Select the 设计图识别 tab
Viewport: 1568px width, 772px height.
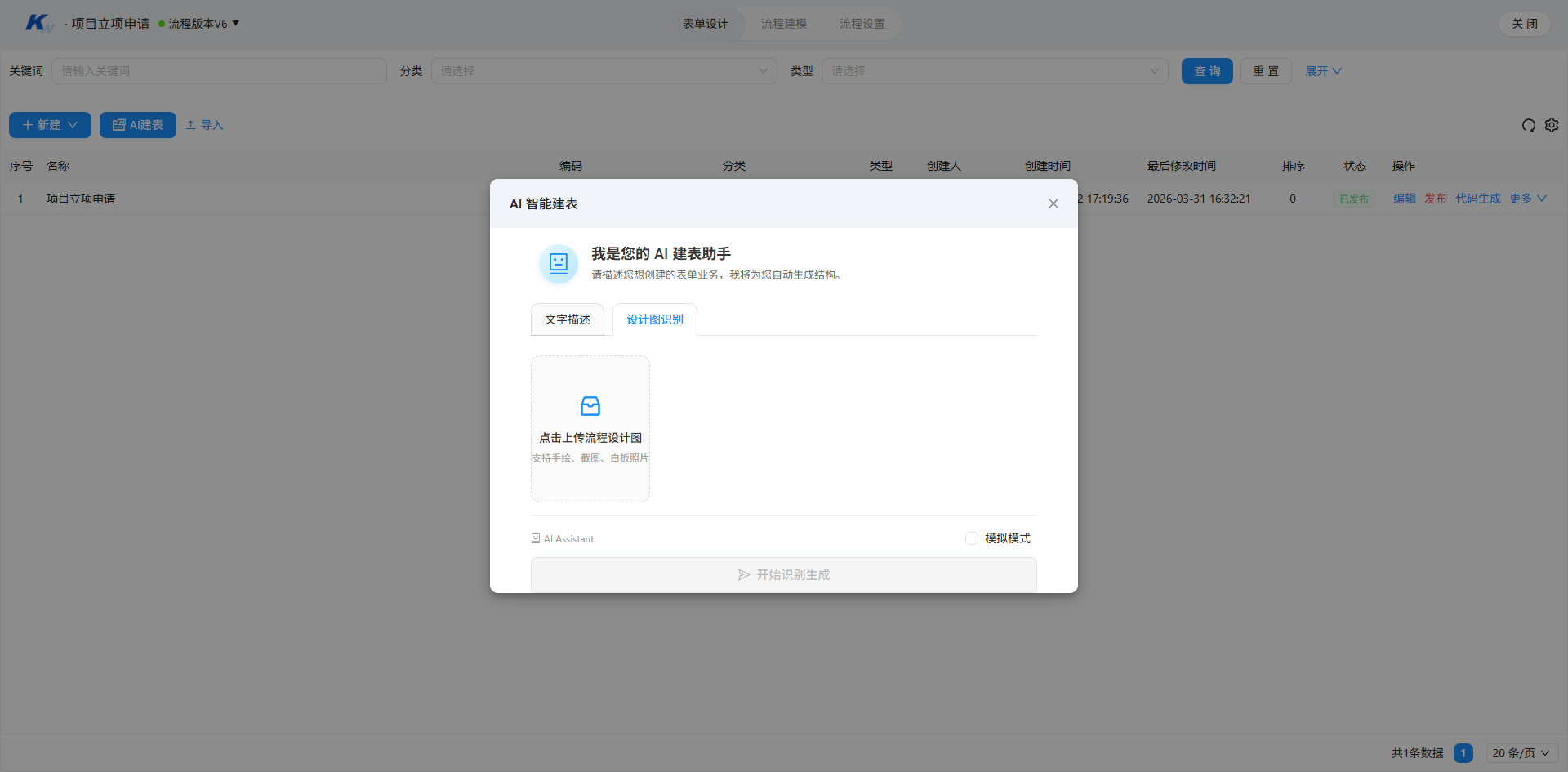click(655, 319)
